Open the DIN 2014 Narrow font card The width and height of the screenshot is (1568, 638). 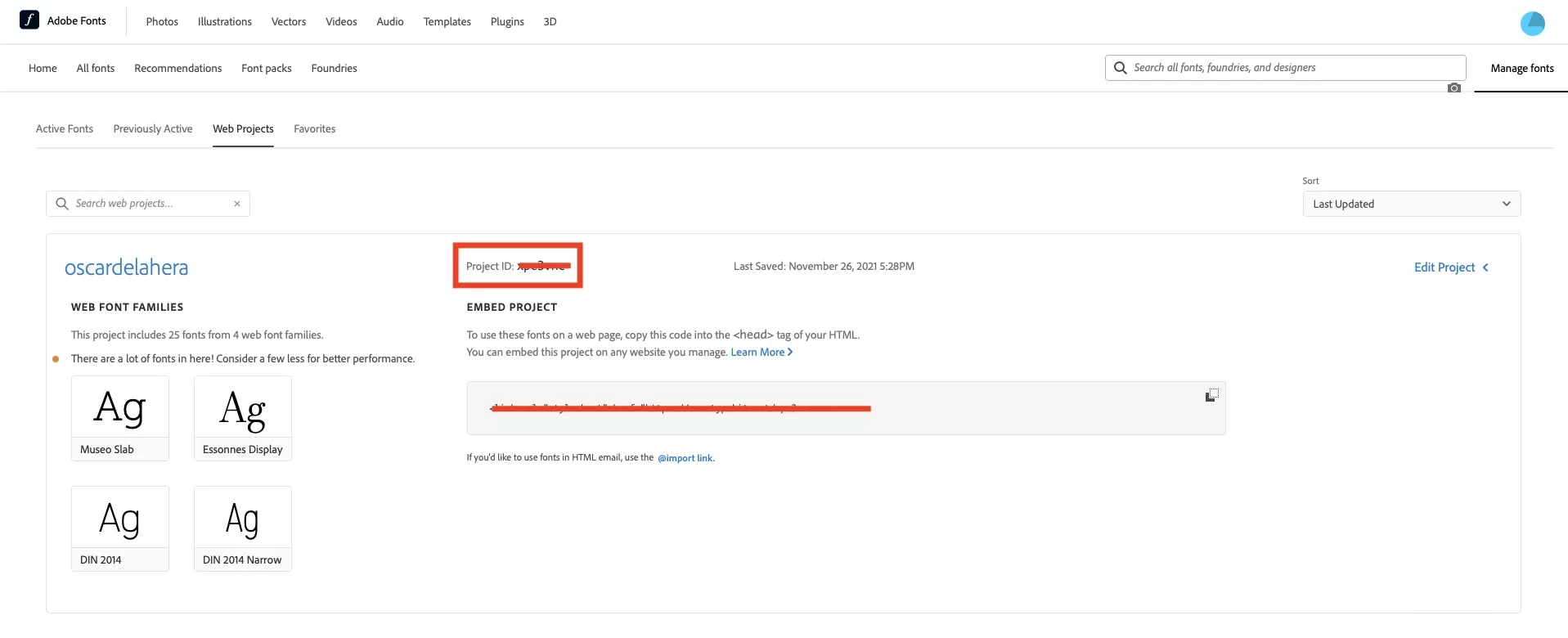tap(243, 528)
